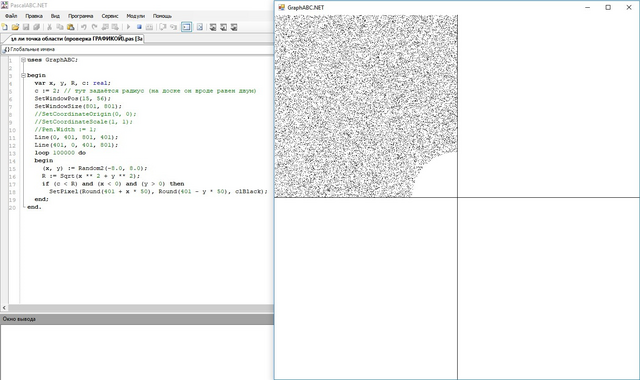Open the Вид menu
640x380 pixels.
(x=55, y=16)
